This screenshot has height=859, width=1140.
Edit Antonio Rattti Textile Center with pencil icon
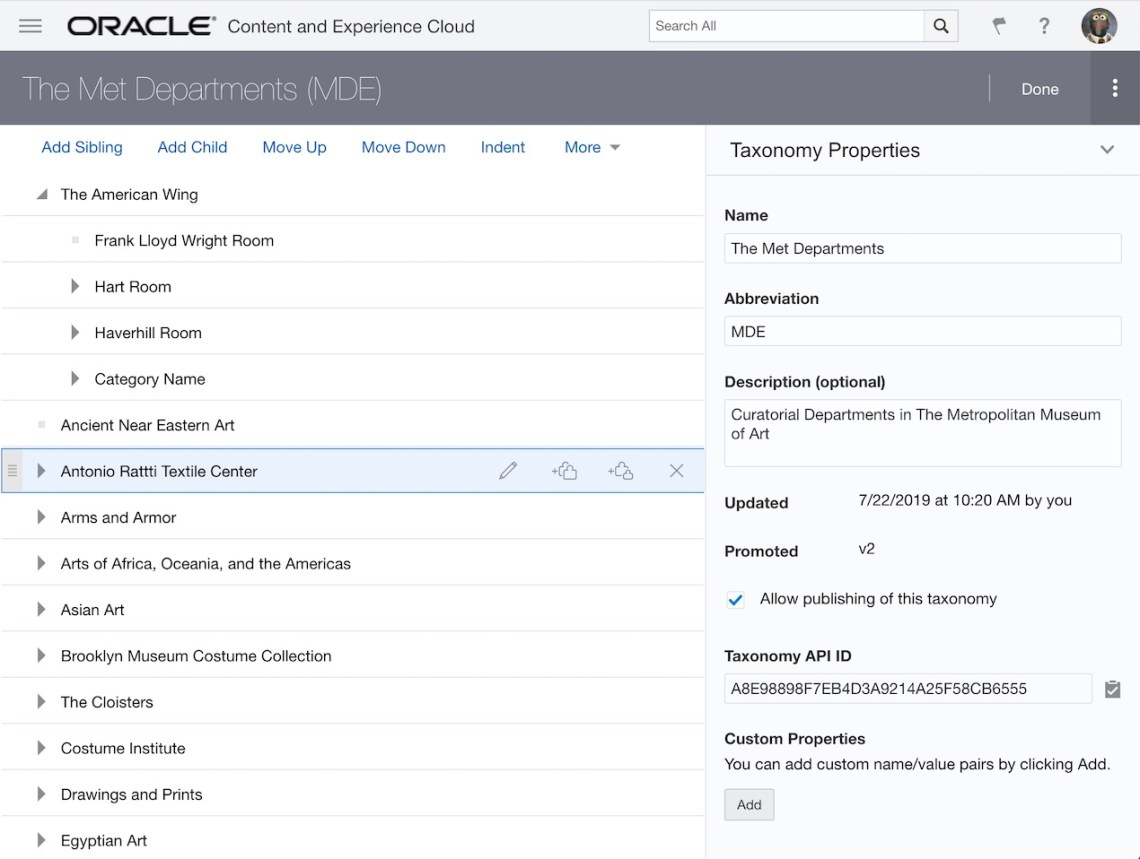click(508, 471)
